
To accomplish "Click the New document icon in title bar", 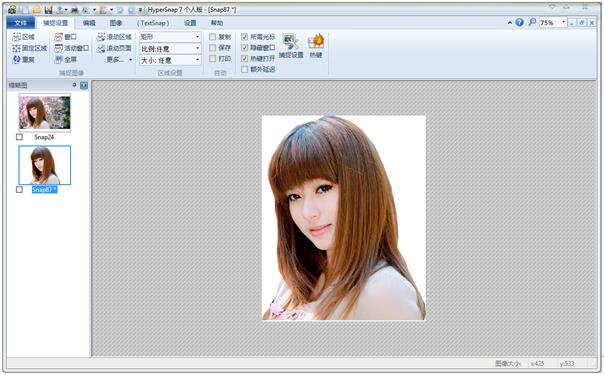I will [x=25, y=10].
